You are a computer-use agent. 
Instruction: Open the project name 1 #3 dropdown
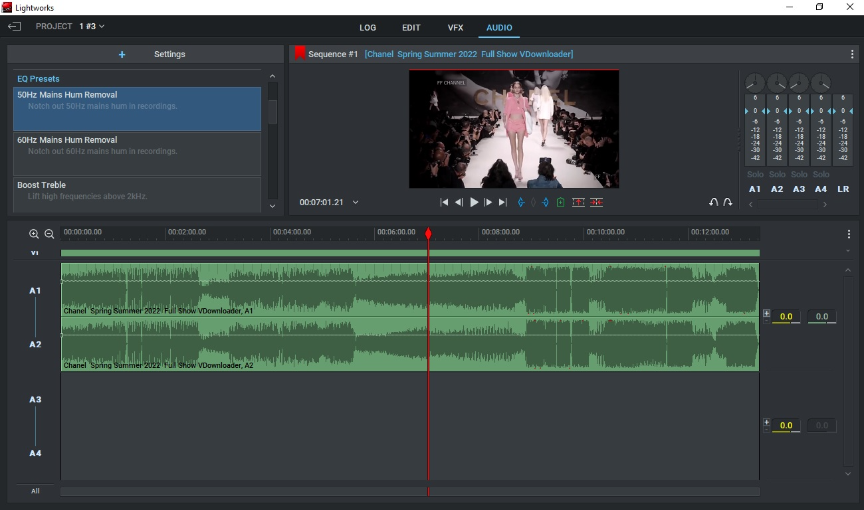(x=91, y=26)
